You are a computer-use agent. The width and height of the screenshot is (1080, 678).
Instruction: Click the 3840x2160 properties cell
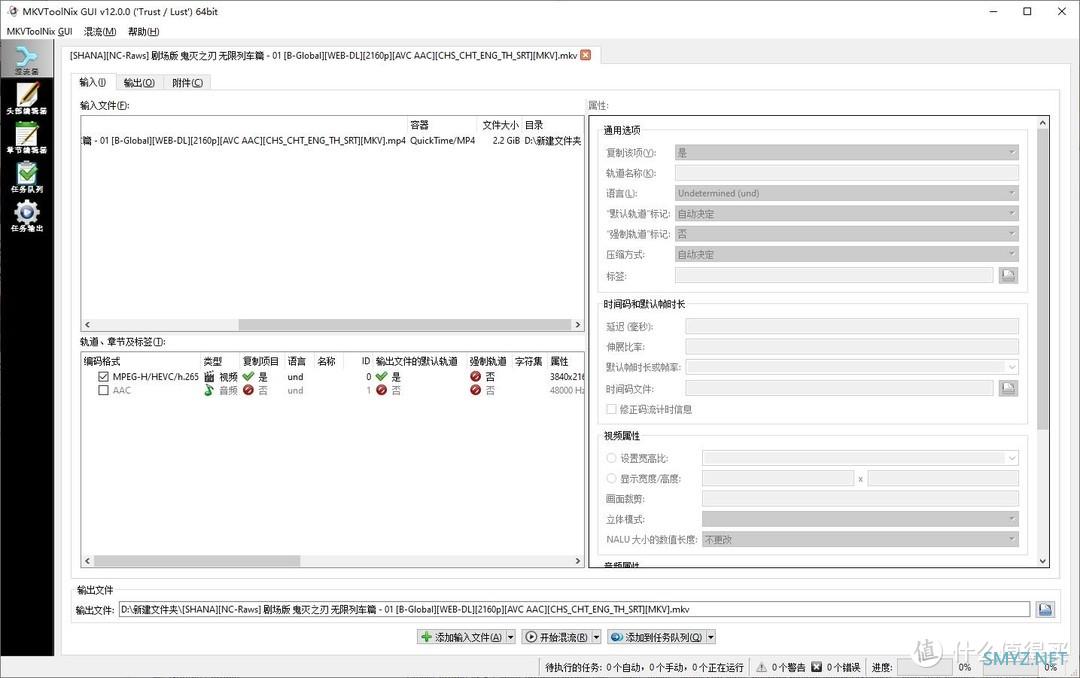(x=566, y=377)
